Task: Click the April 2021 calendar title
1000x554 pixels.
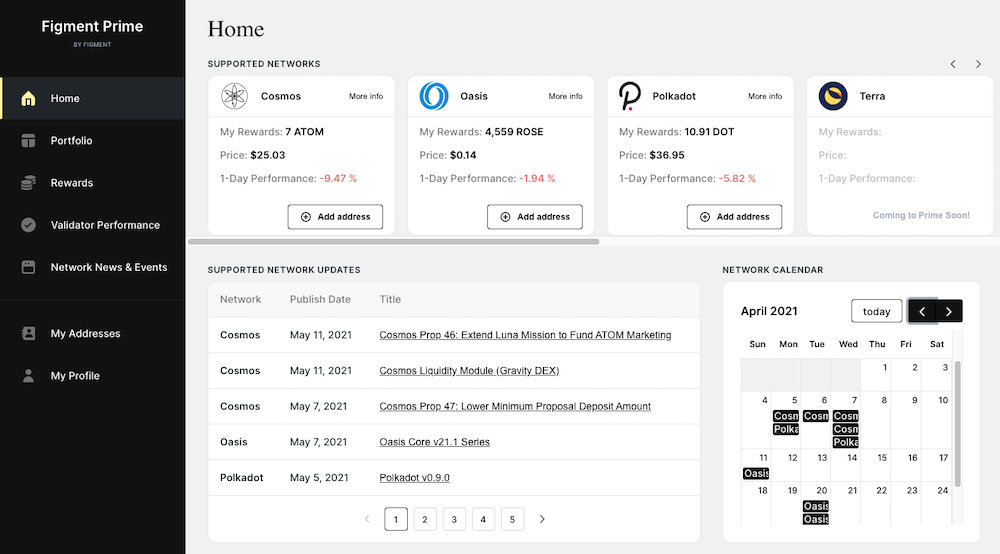Action: click(769, 311)
